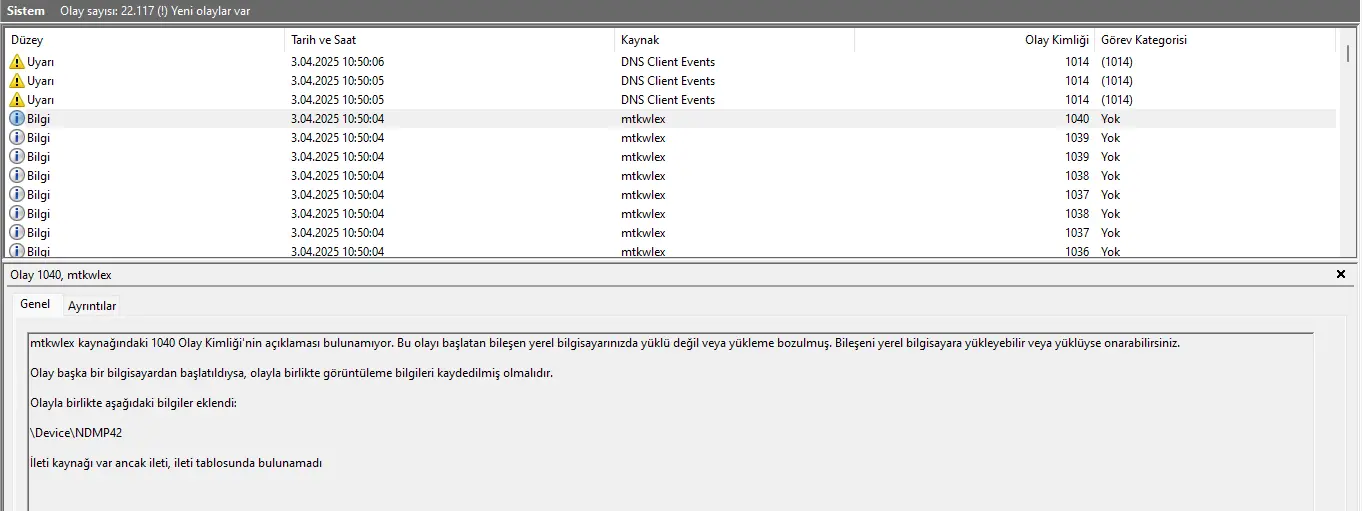Click the (1014) category in 10:50:06 row
Viewport: 1362px width, 511px height.
1117,62
